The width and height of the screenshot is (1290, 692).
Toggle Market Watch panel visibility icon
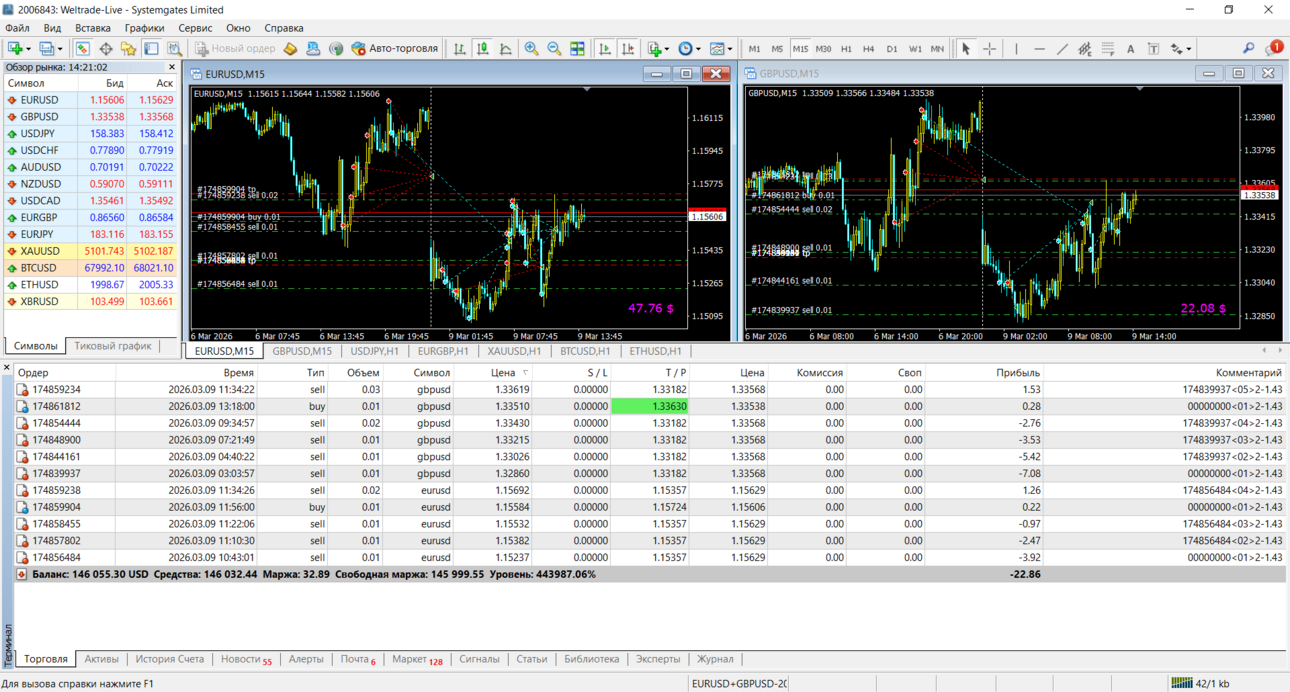click(x=82, y=48)
